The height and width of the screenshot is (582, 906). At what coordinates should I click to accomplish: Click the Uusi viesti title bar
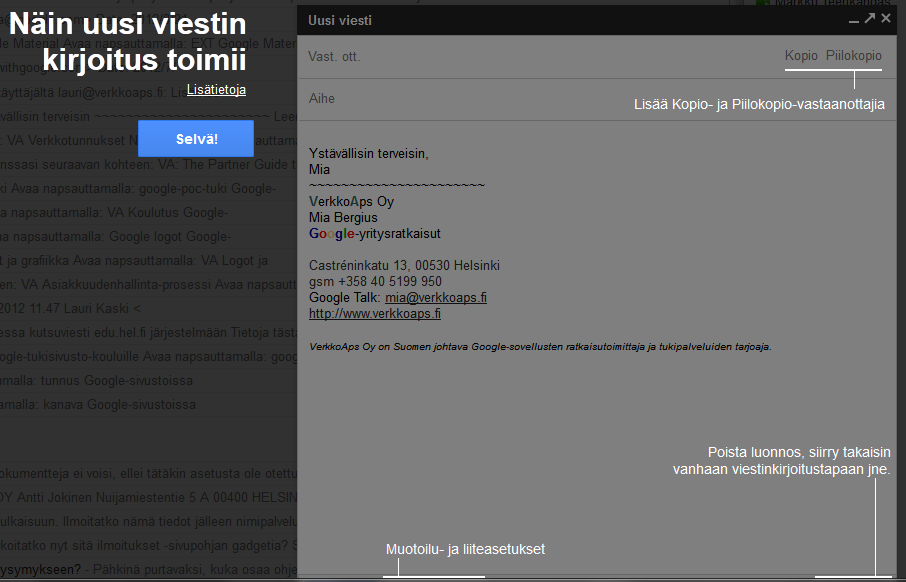pyautogui.click(x=550, y=19)
